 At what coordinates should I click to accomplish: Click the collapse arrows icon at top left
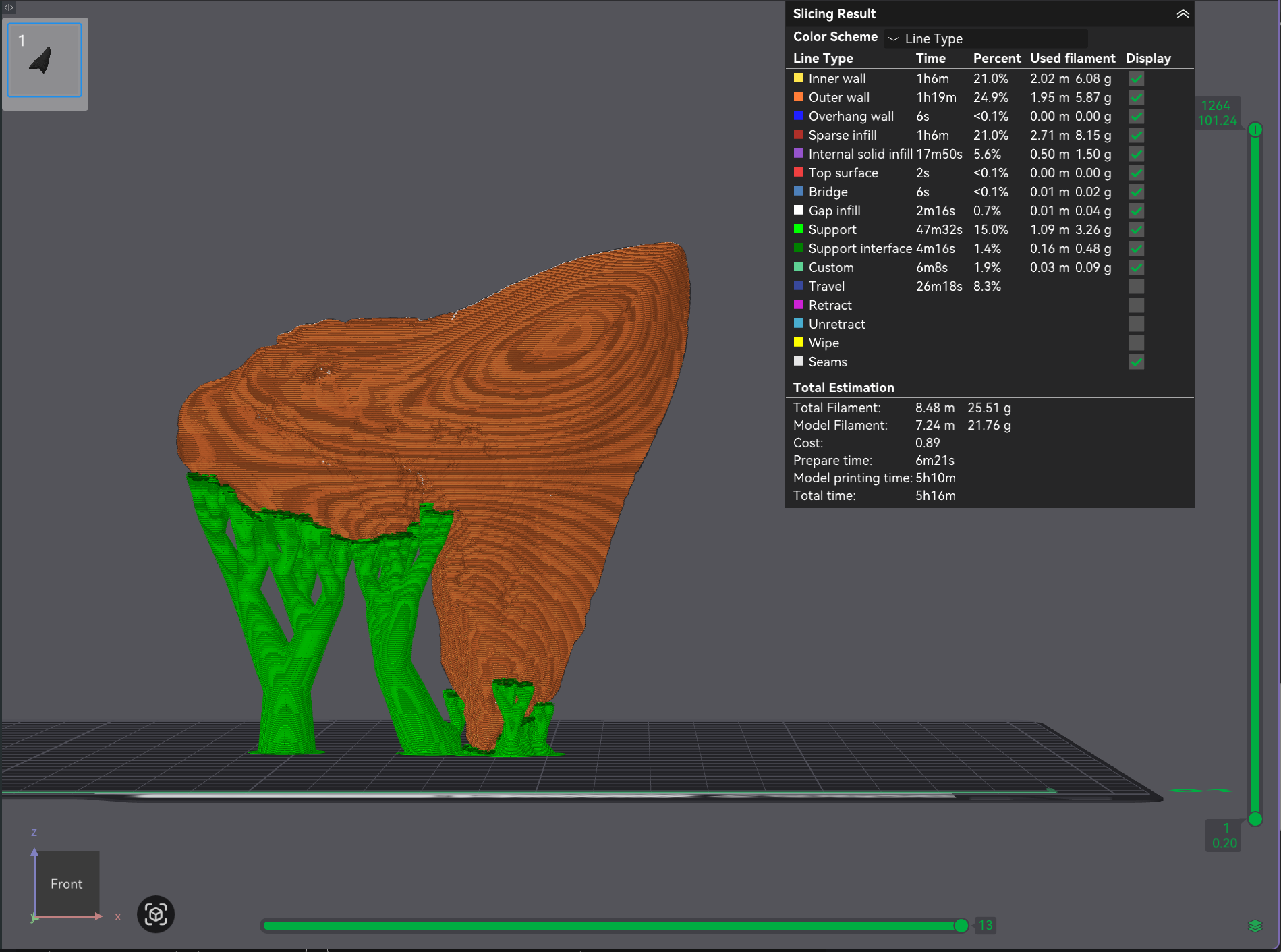tap(9, 7)
